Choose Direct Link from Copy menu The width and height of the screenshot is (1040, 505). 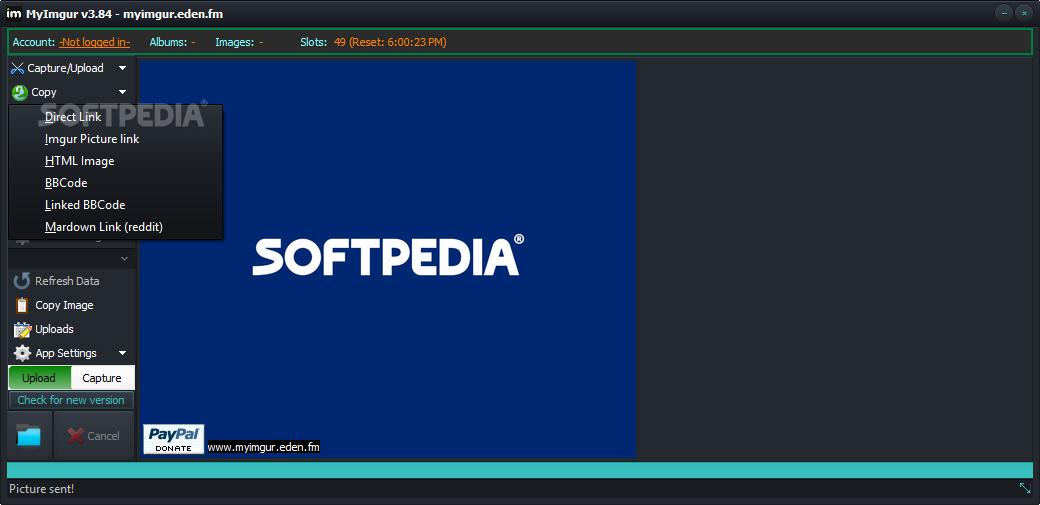(115, 117)
